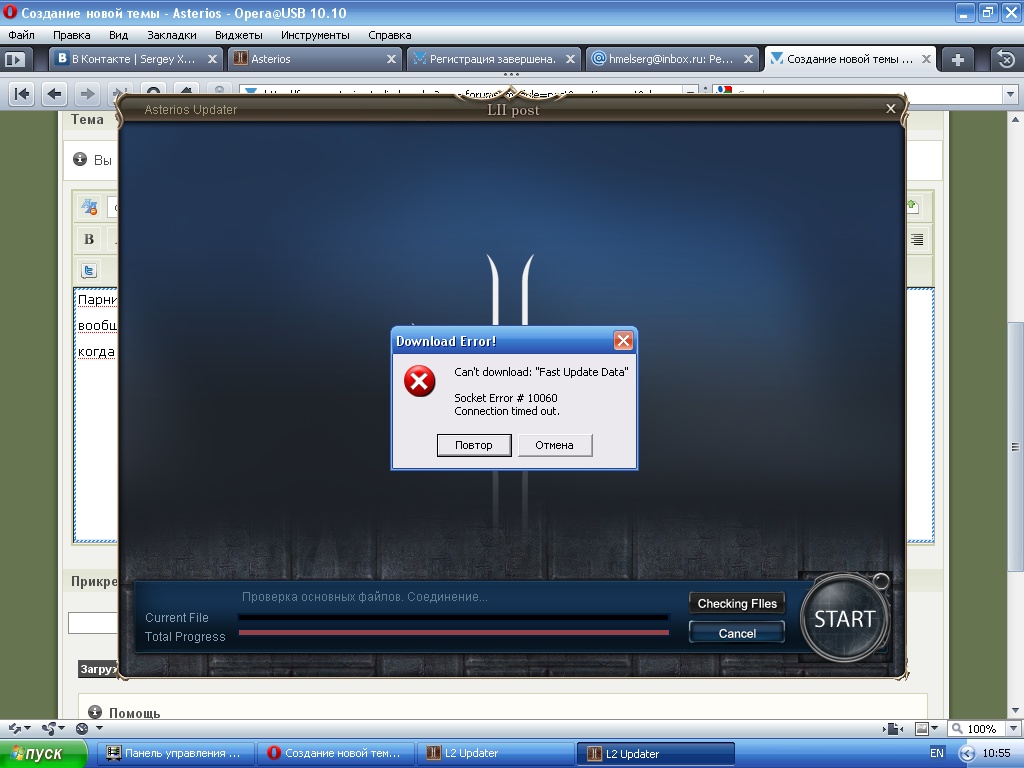This screenshot has width=1024, height=768.
Task: Click the EN language indicator
Action: tap(936, 753)
